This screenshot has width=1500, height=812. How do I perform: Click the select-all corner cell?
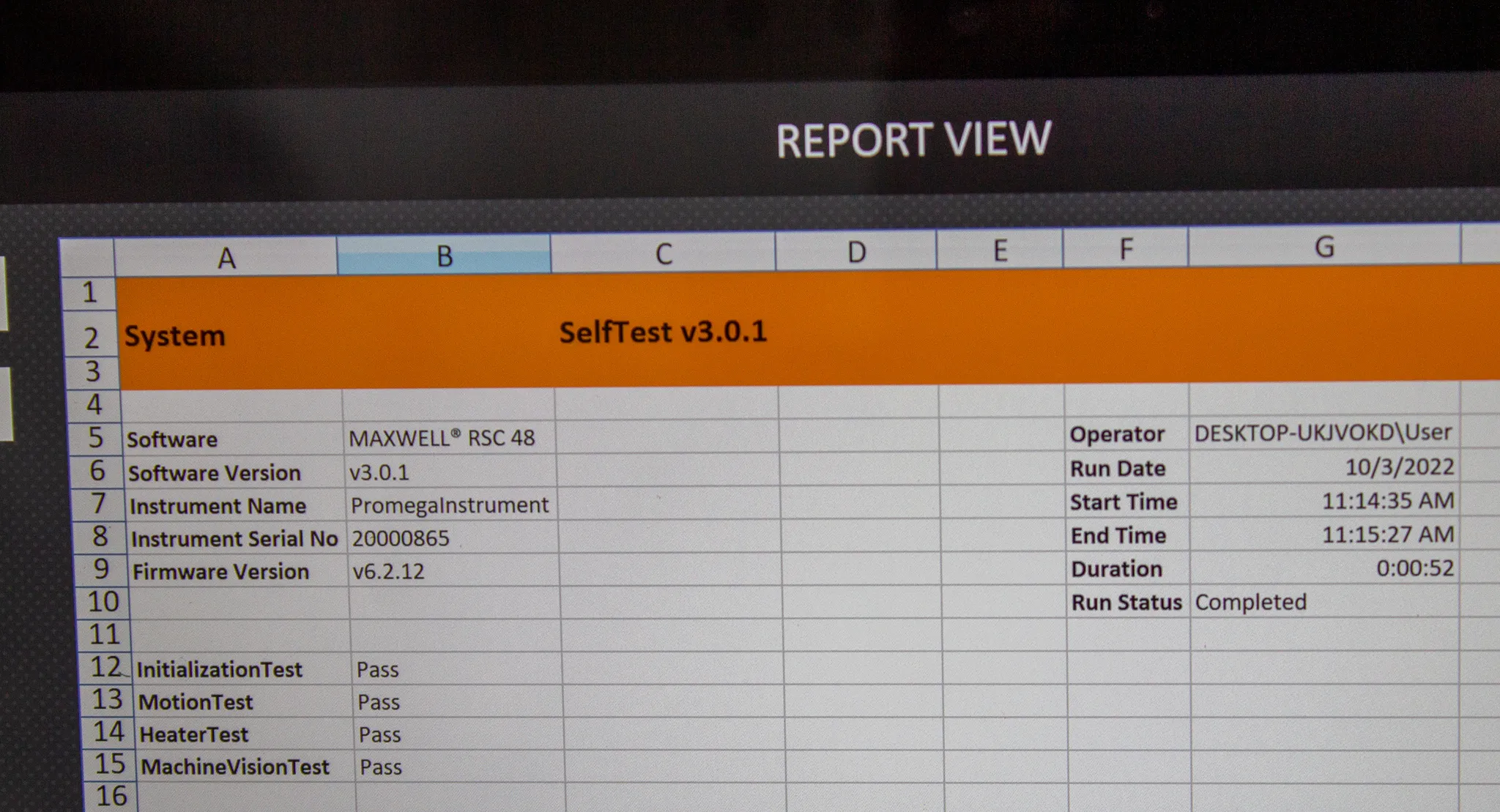87,258
